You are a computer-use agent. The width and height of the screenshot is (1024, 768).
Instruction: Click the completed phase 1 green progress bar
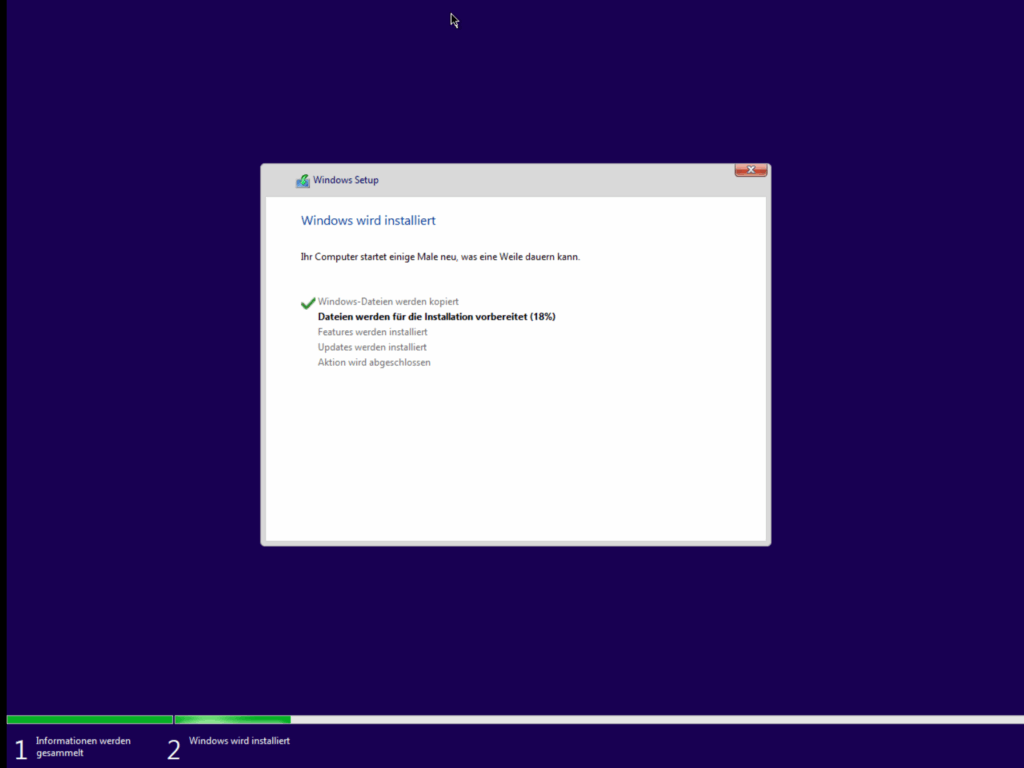[89, 720]
